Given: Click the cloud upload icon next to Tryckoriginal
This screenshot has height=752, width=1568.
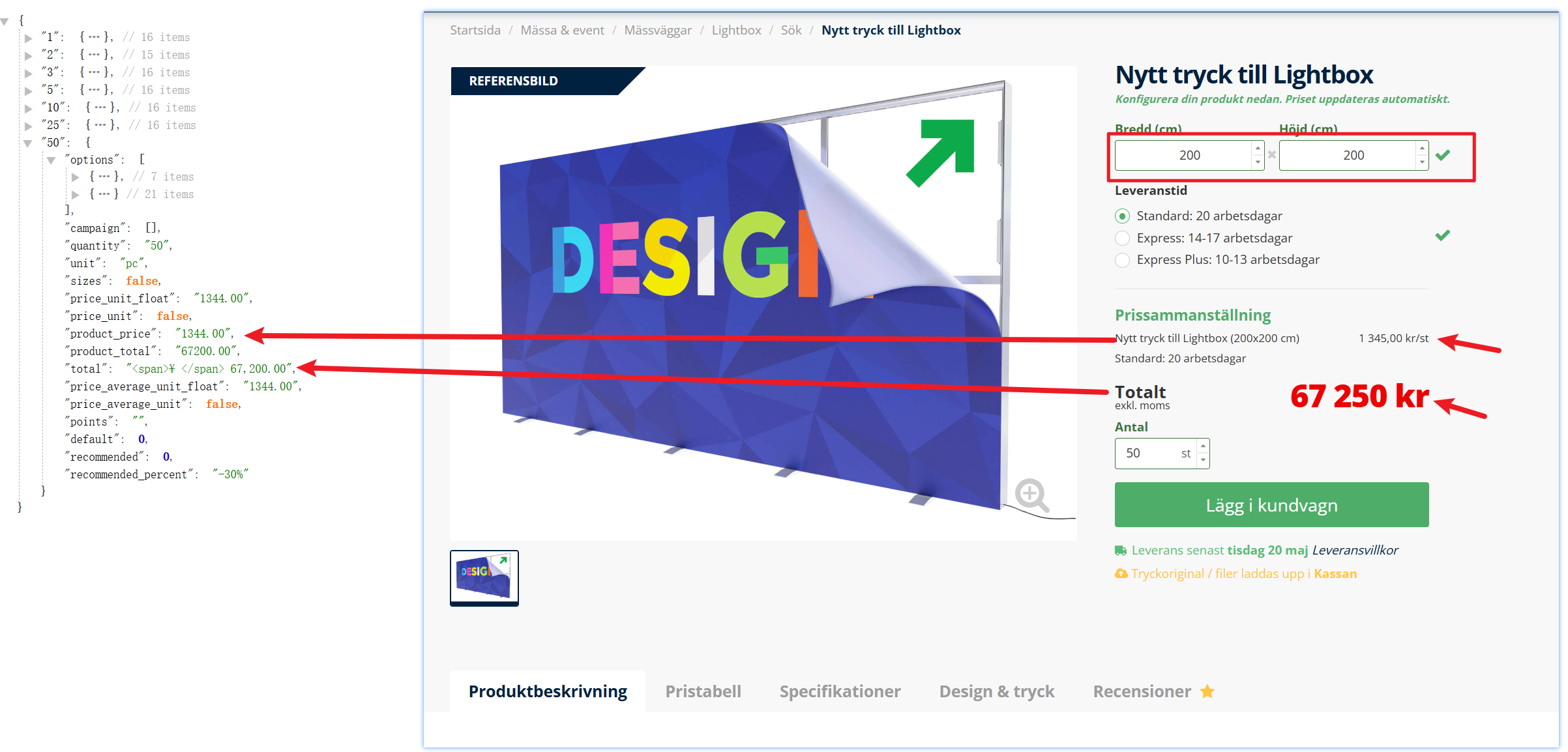Looking at the screenshot, I should click(1121, 574).
